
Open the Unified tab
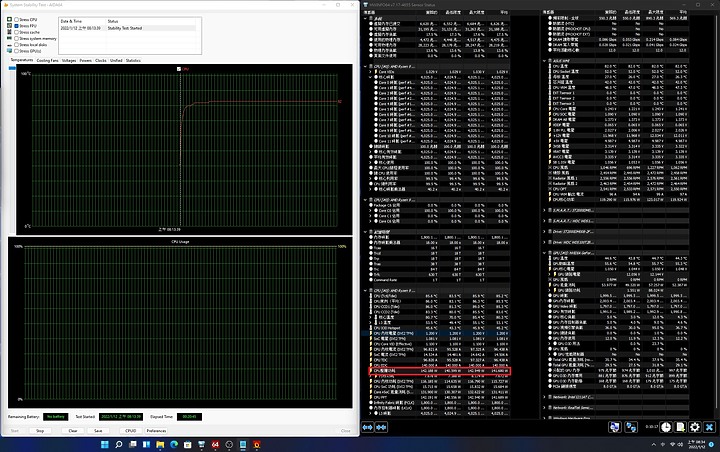tap(116, 60)
